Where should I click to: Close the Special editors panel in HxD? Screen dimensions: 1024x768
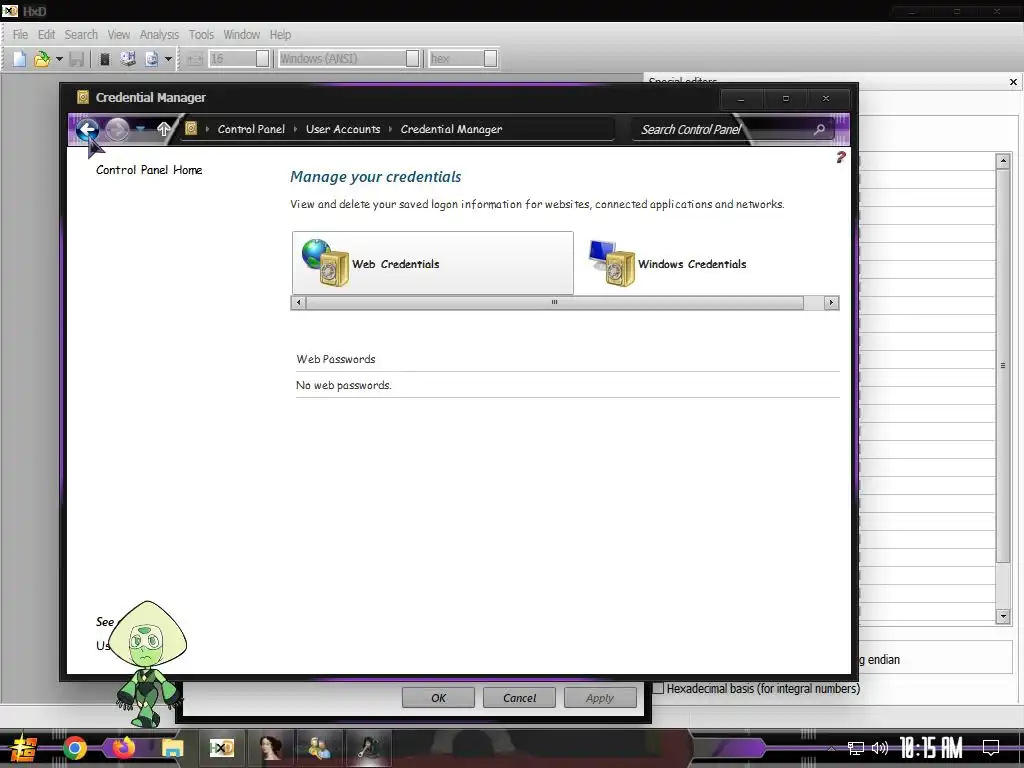[x=1013, y=82]
